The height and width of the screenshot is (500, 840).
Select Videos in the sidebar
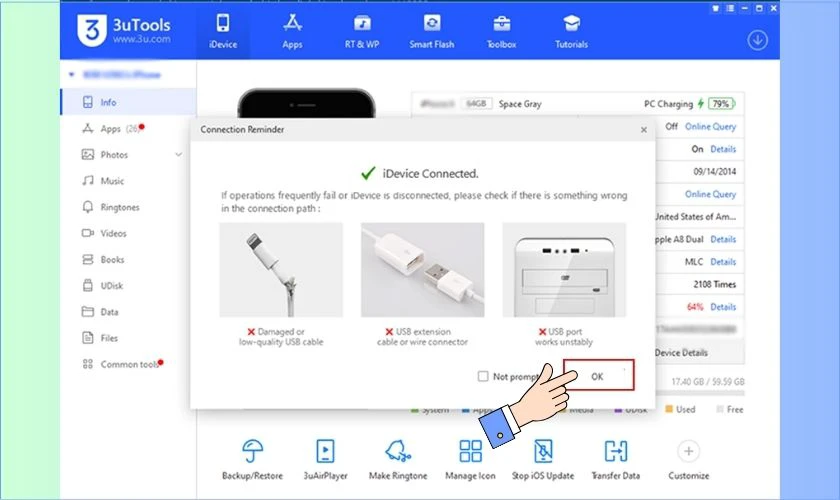pos(129,234)
